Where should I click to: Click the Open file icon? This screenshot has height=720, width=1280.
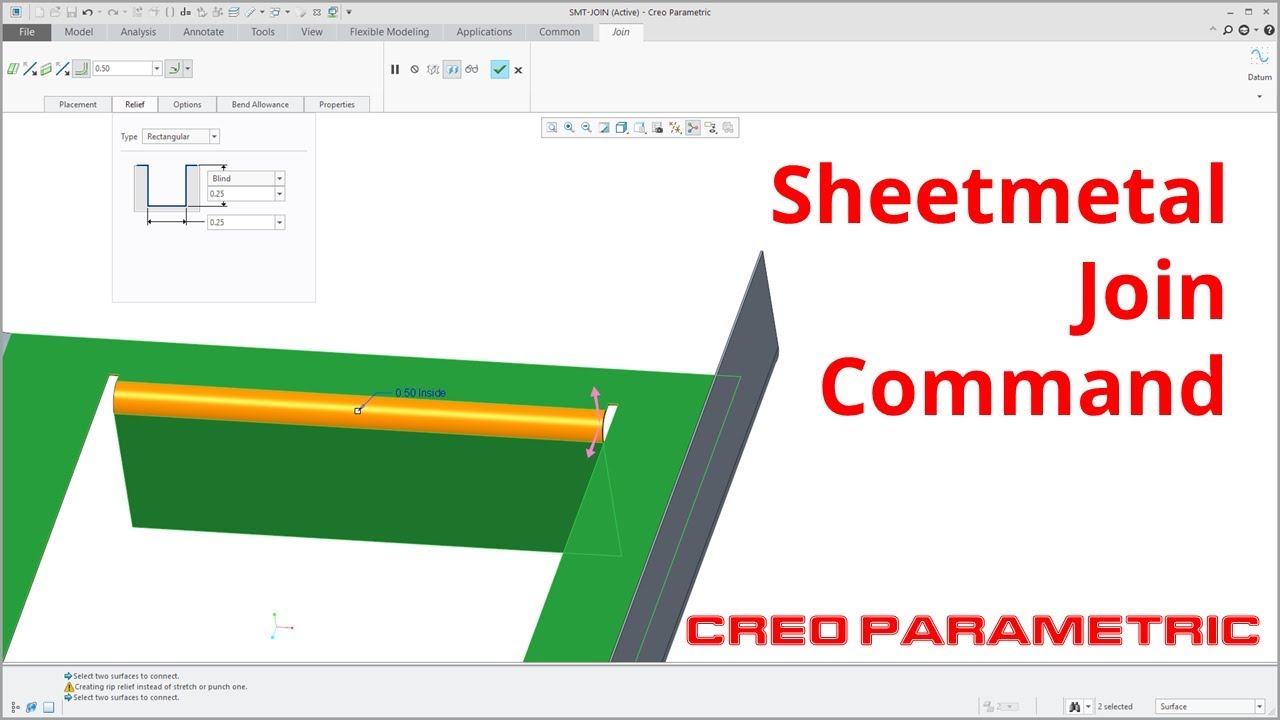55,12
